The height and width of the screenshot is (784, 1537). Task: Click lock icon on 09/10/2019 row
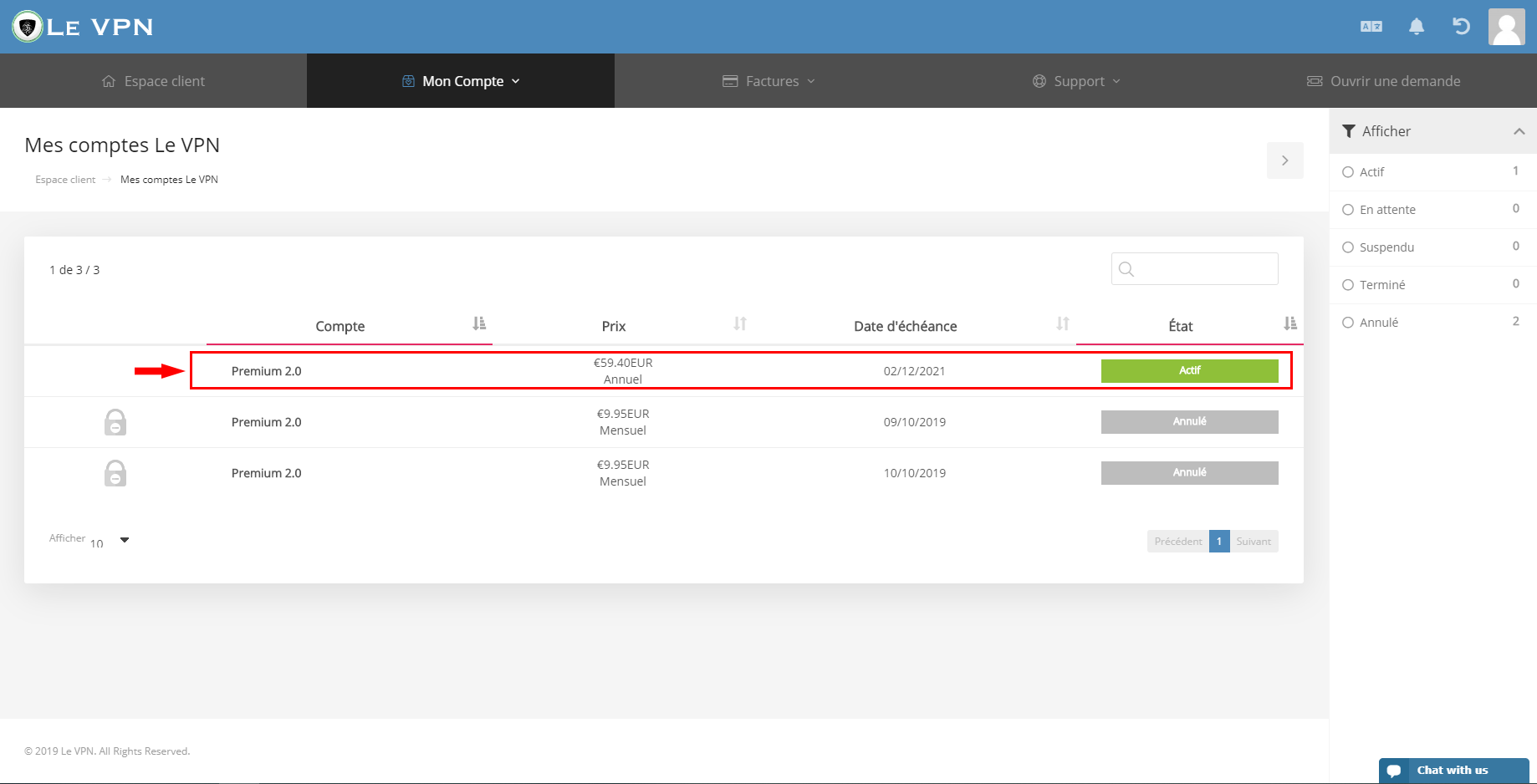coord(115,422)
